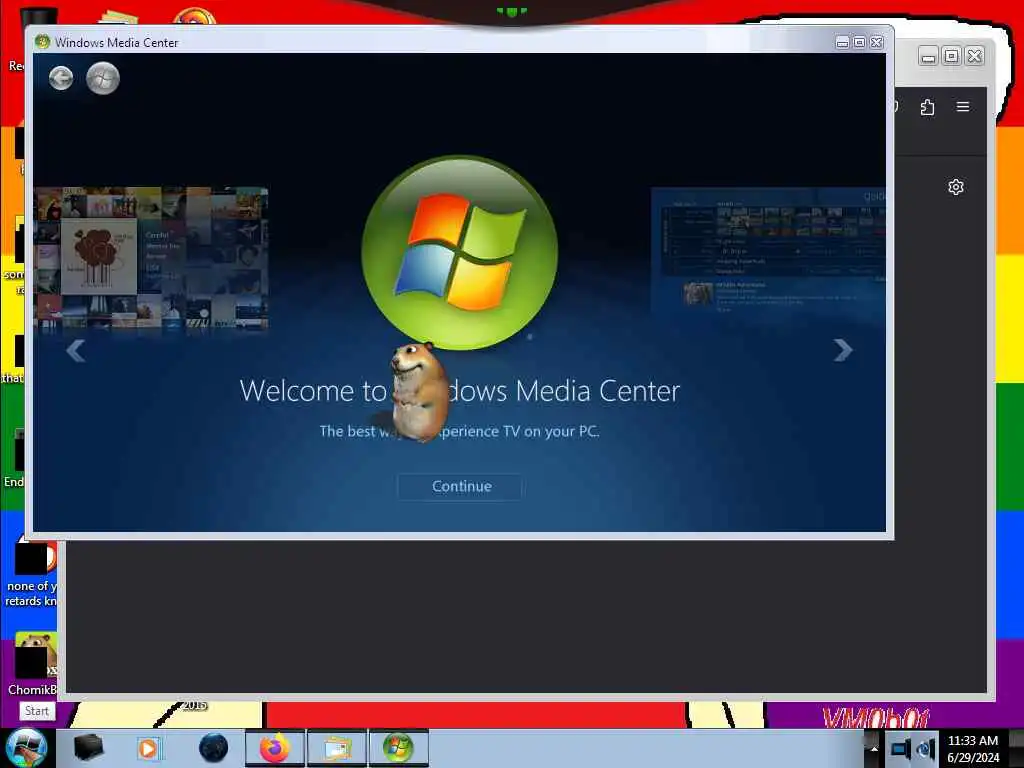1024x768 pixels.
Task: Go to next slide with right chevron
Action: [x=843, y=350]
